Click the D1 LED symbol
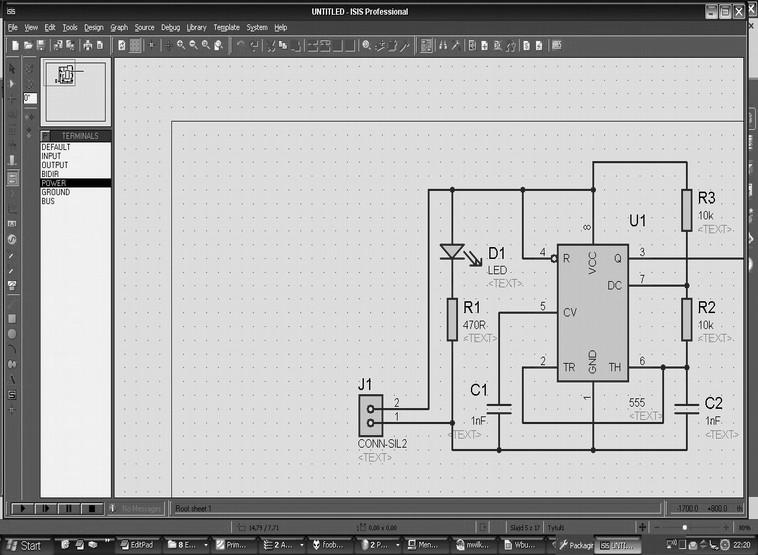 tap(452, 251)
